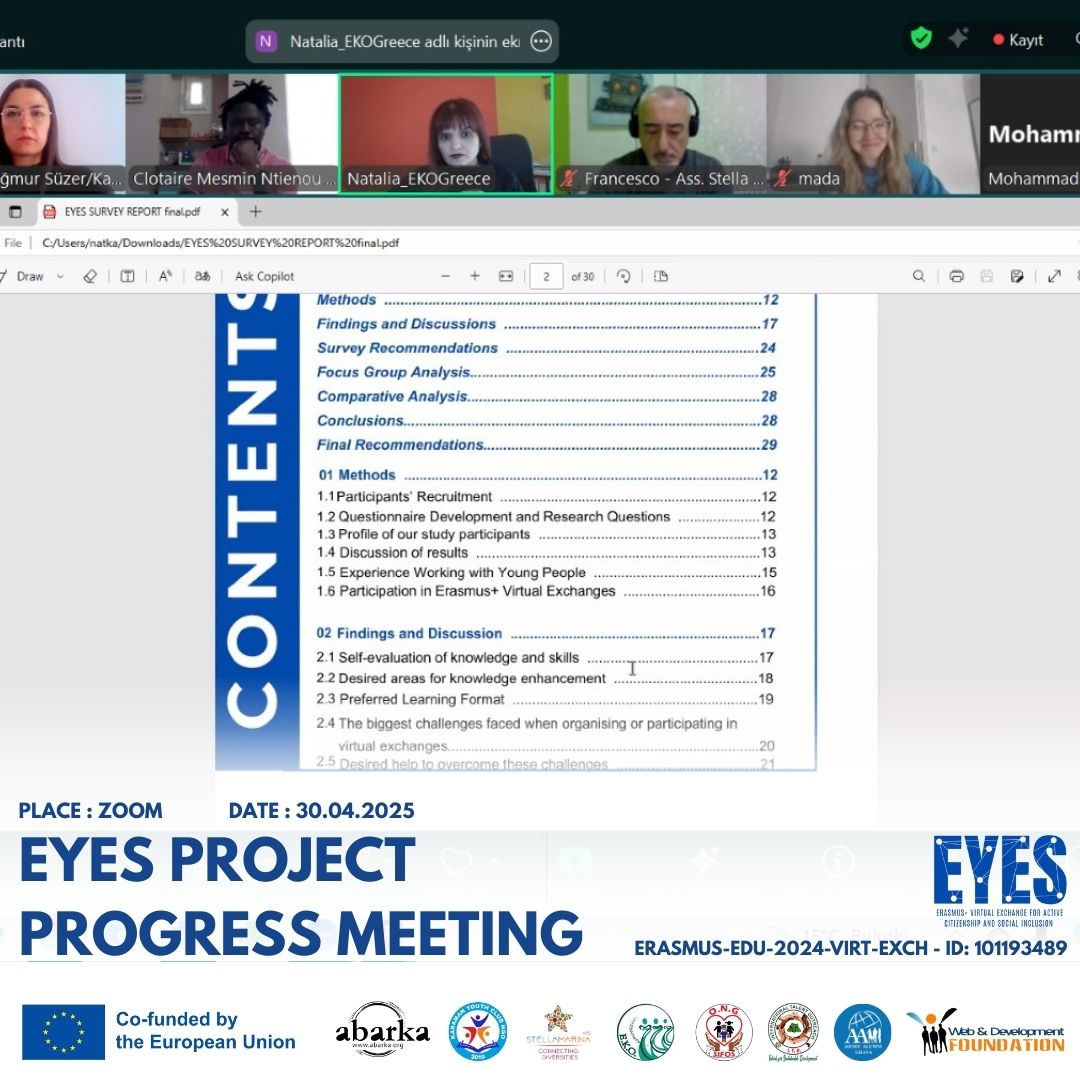Click '1.5 Experience Working with Young People'
The image size is (1080, 1080).
547,572
